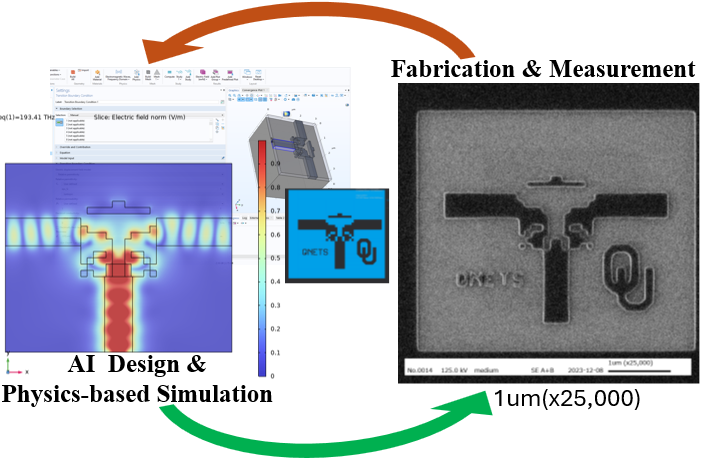Click the electric field slice plot
The image size is (703, 460).
(x=118, y=258)
